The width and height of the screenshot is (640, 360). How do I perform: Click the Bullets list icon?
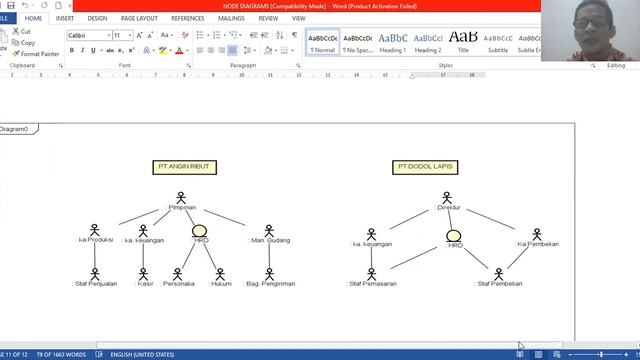[x=200, y=36]
